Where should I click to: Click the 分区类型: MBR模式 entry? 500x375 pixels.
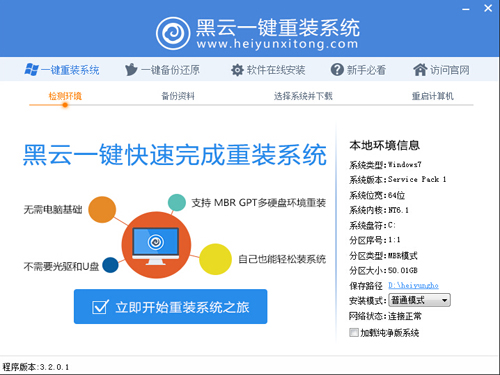pos(383,256)
